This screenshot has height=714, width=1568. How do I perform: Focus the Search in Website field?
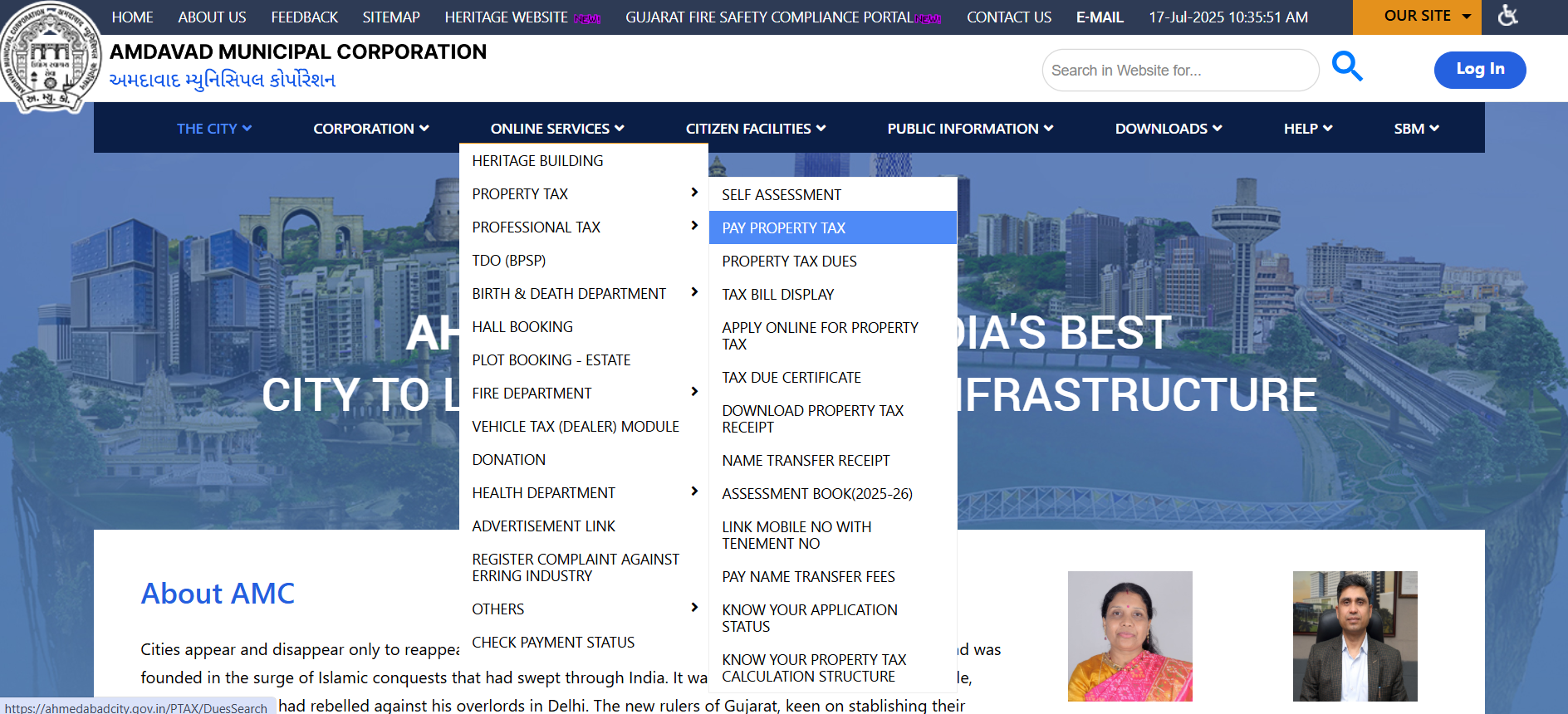click(x=1180, y=70)
